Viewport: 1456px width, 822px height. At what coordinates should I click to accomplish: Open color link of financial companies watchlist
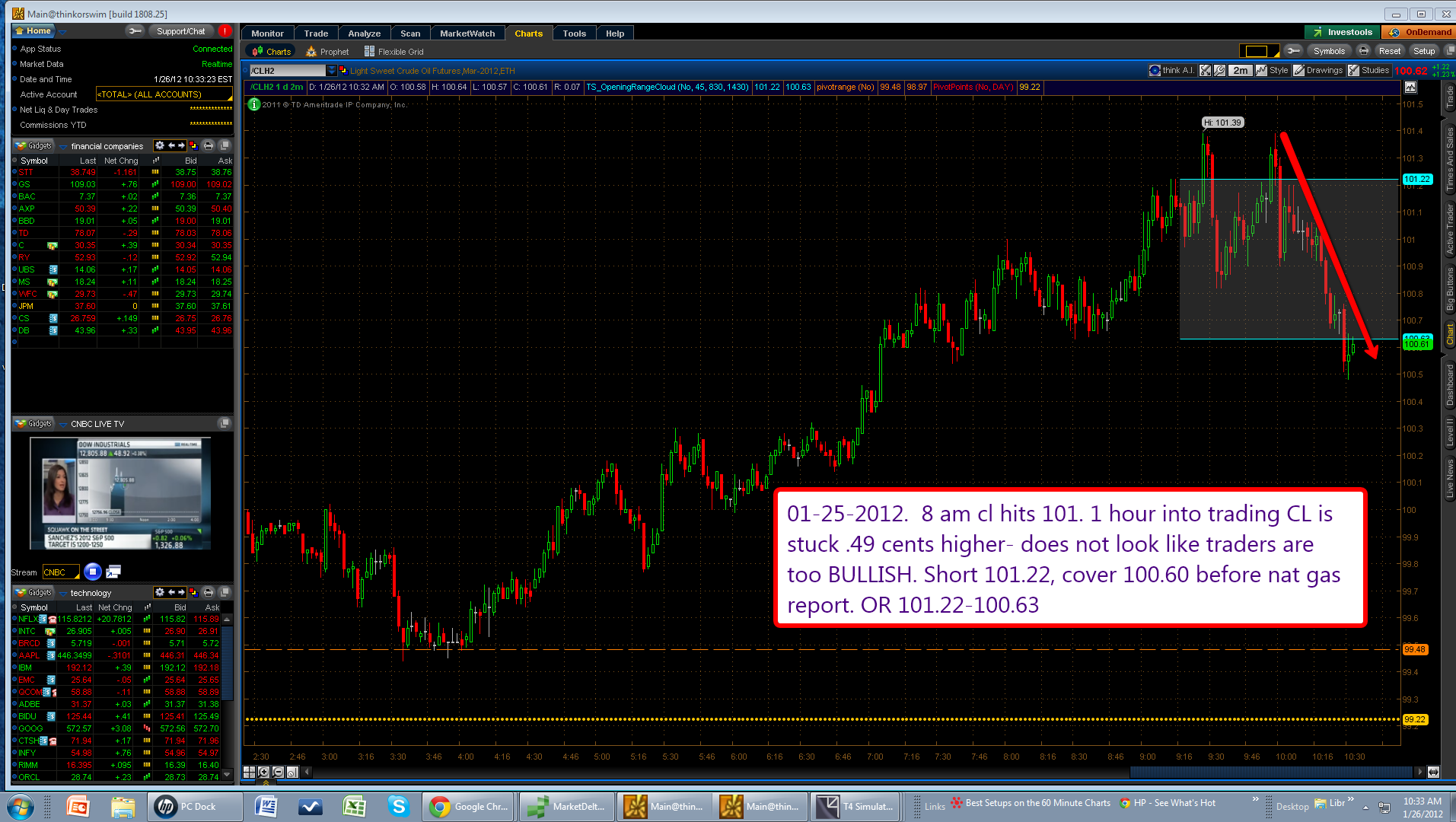(193, 145)
